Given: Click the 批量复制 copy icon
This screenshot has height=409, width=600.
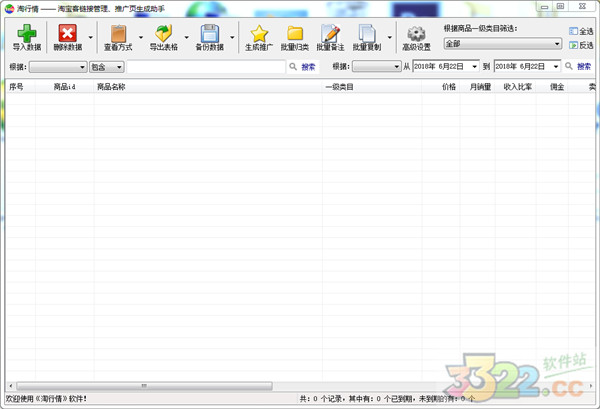Looking at the screenshot, I should point(367,33).
